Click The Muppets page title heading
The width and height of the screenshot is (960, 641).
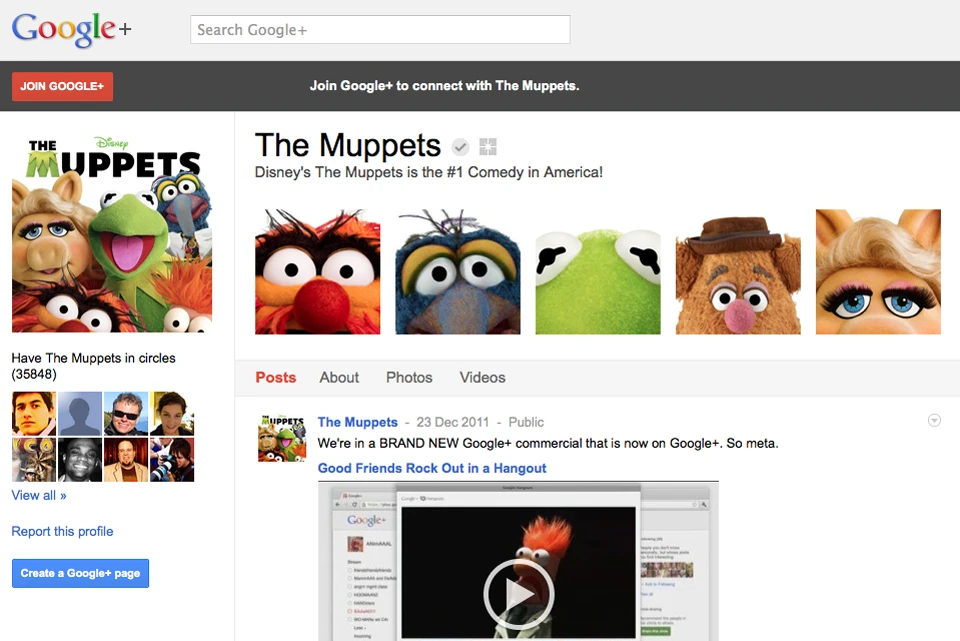point(348,146)
